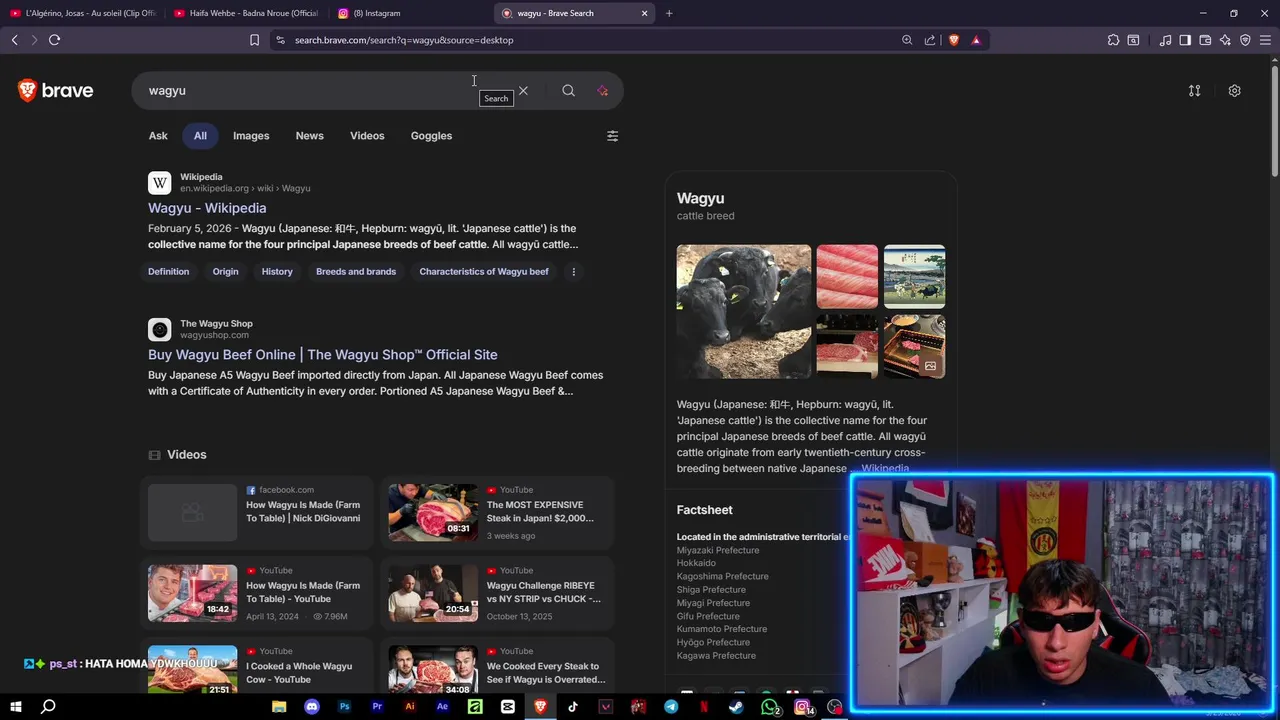The image size is (1280, 720).
Task: Open Characteristics of Wagyu beef chip
Action: 484,272
